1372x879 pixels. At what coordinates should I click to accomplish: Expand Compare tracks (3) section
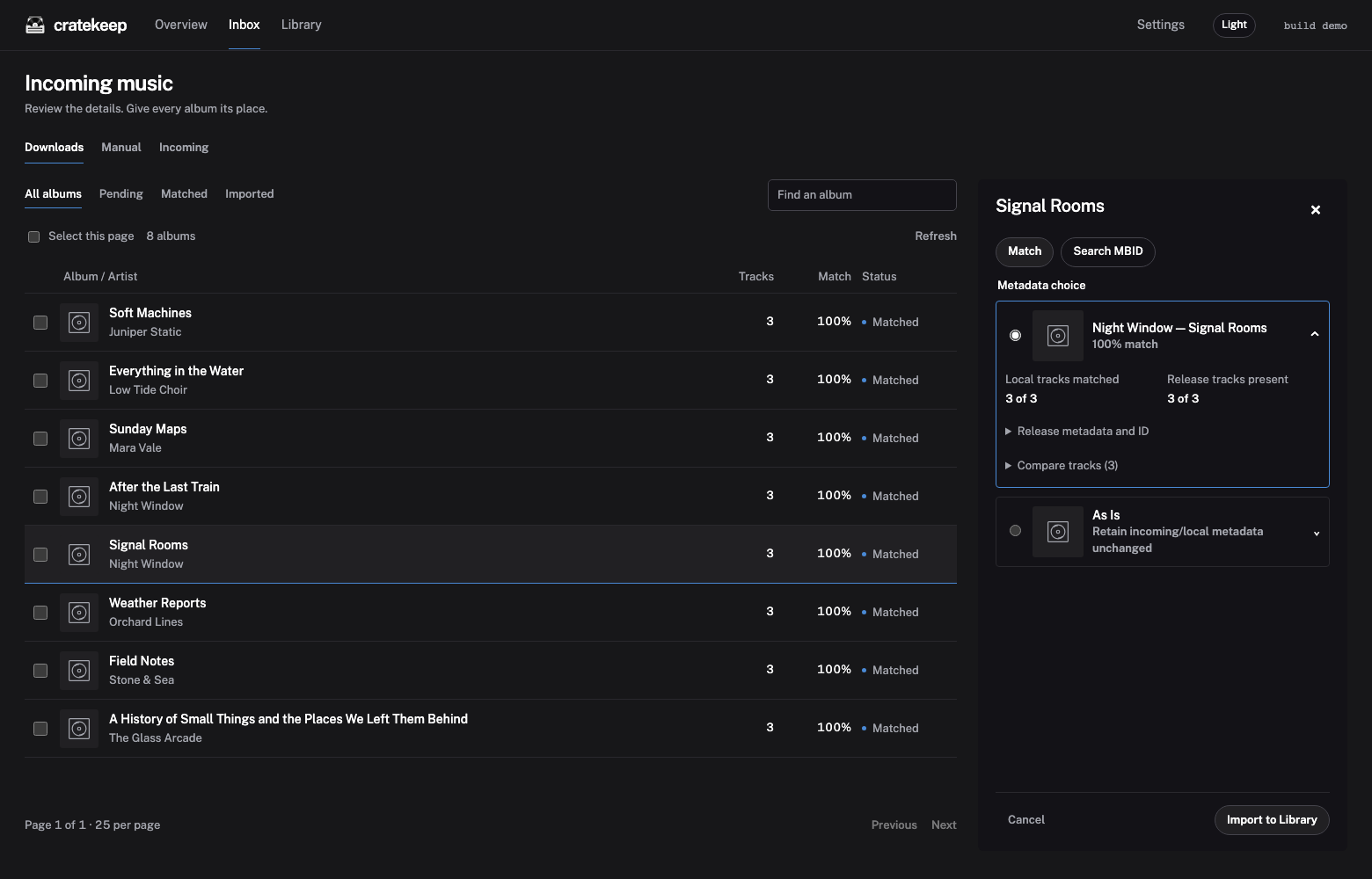pyautogui.click(x=1062, y=466)
